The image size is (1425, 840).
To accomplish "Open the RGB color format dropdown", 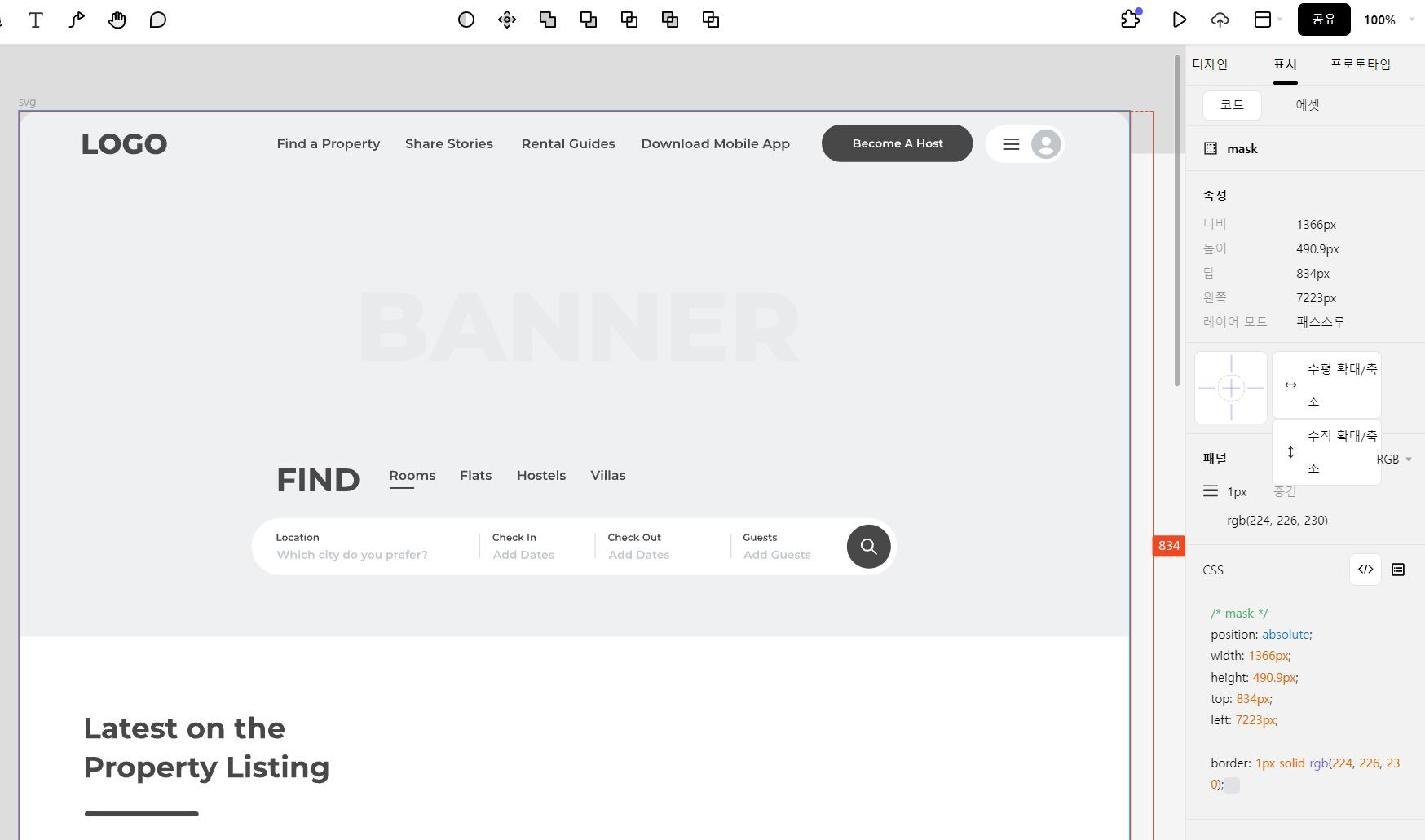I will [1394, 460].
